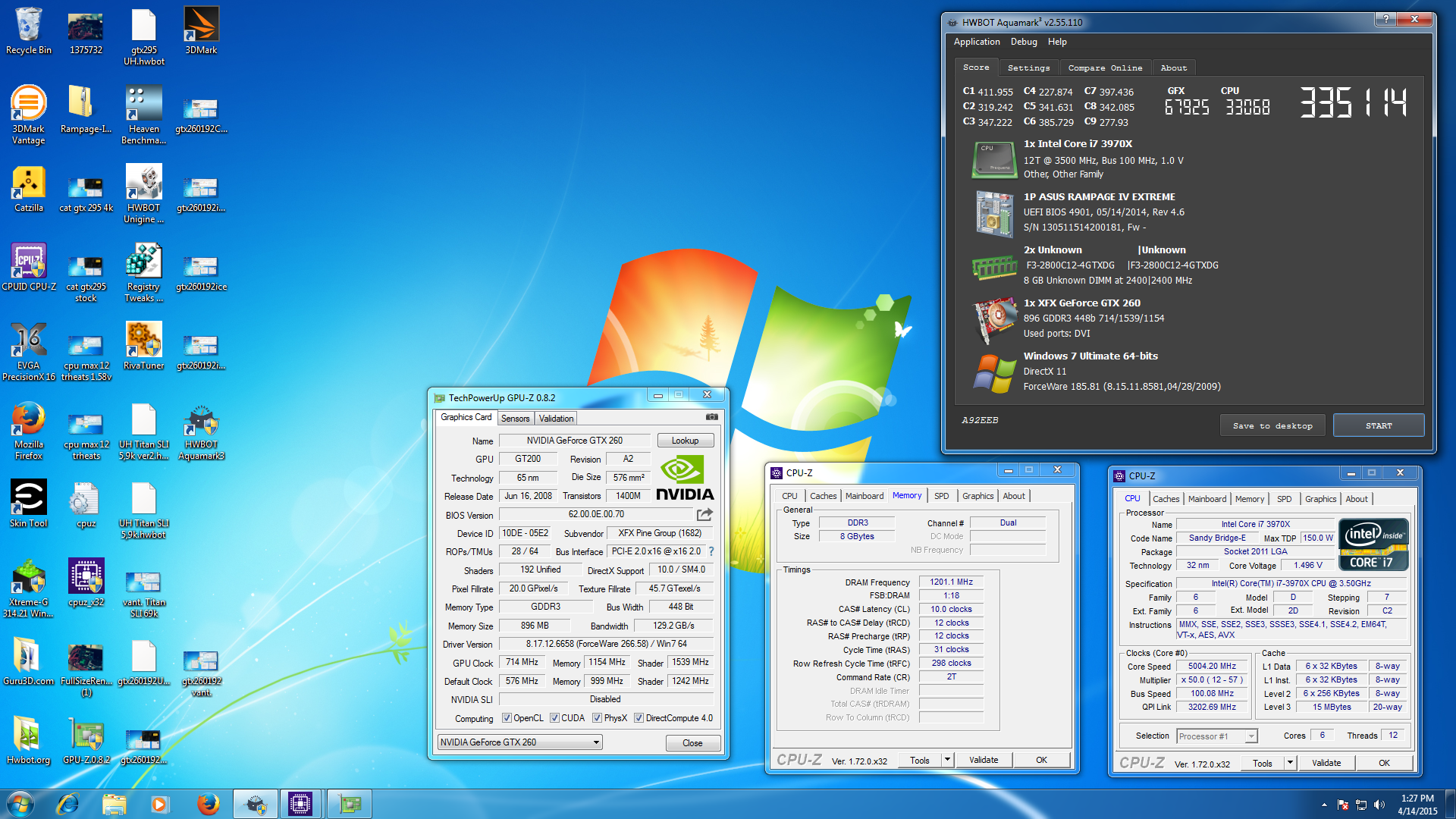Open GPU-Z.0.8.2 desktop icon
This screenshot has width=1456, height=819.
[x=86, y=741]
